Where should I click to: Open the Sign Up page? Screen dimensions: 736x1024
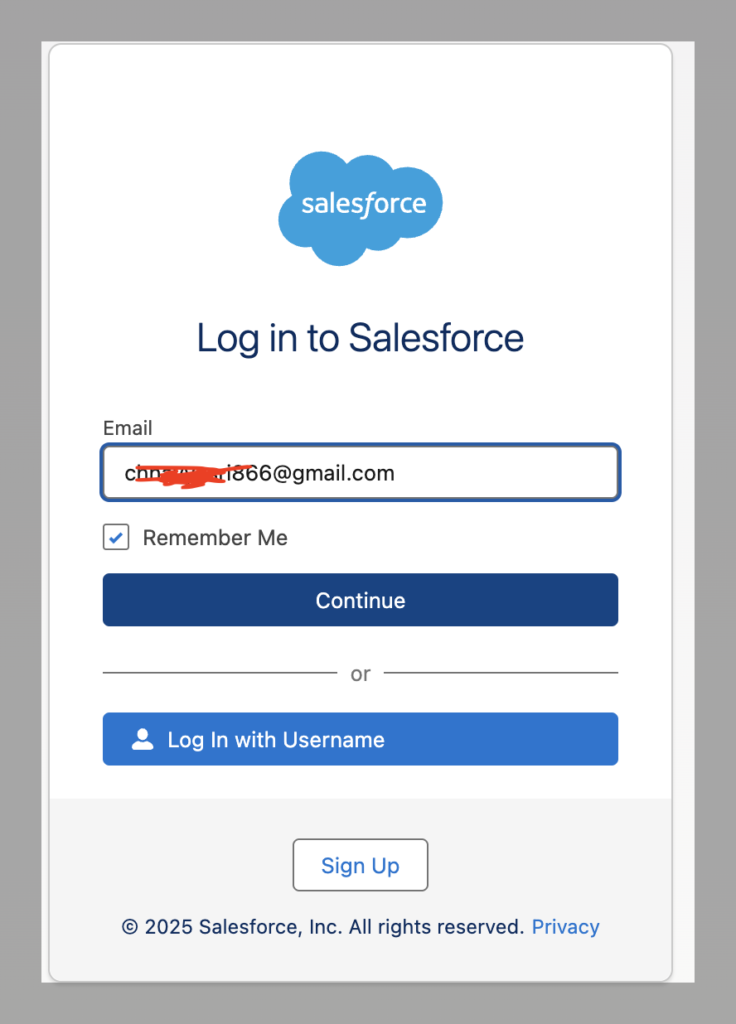pyautogui.click(x=360, y=866)
